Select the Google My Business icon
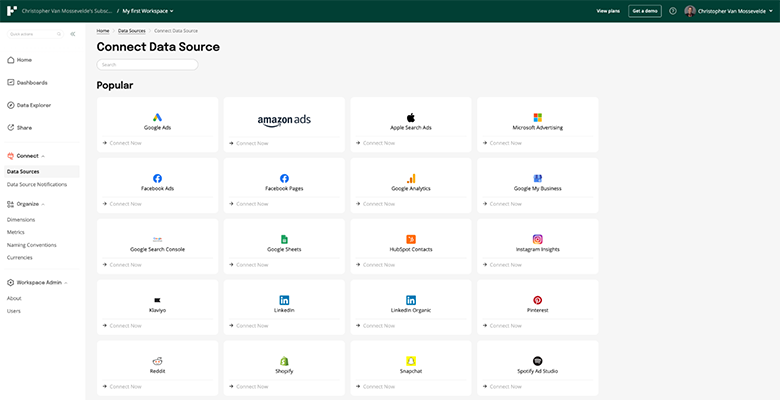780x400 pixels. click(538, 179)
